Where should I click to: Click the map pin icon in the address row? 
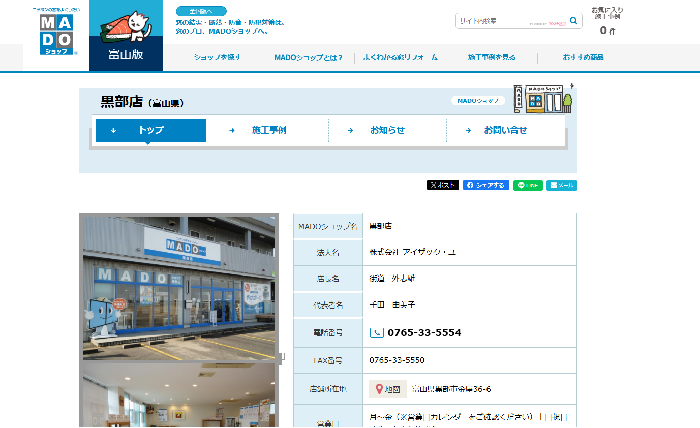379,389
